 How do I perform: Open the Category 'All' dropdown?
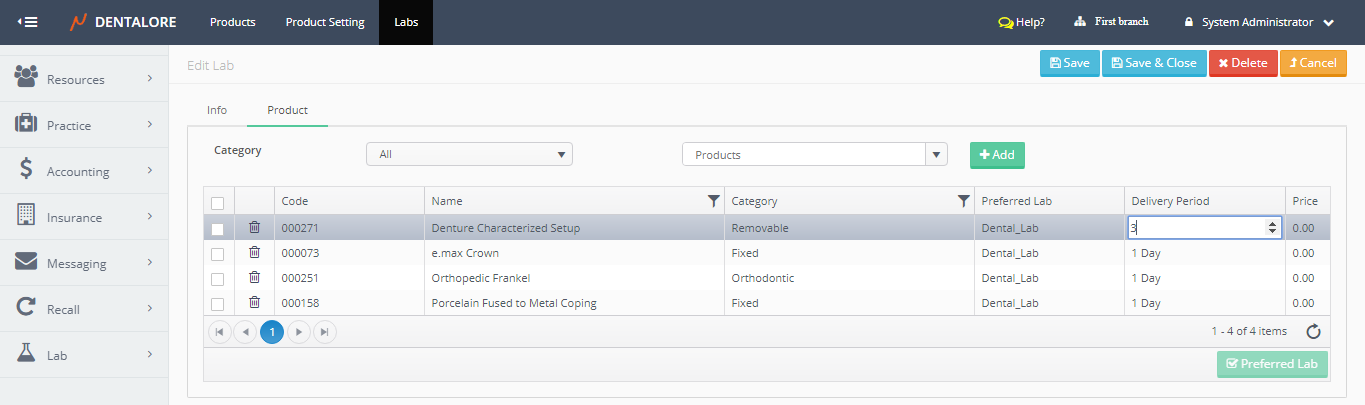click(x=469, y=154)
